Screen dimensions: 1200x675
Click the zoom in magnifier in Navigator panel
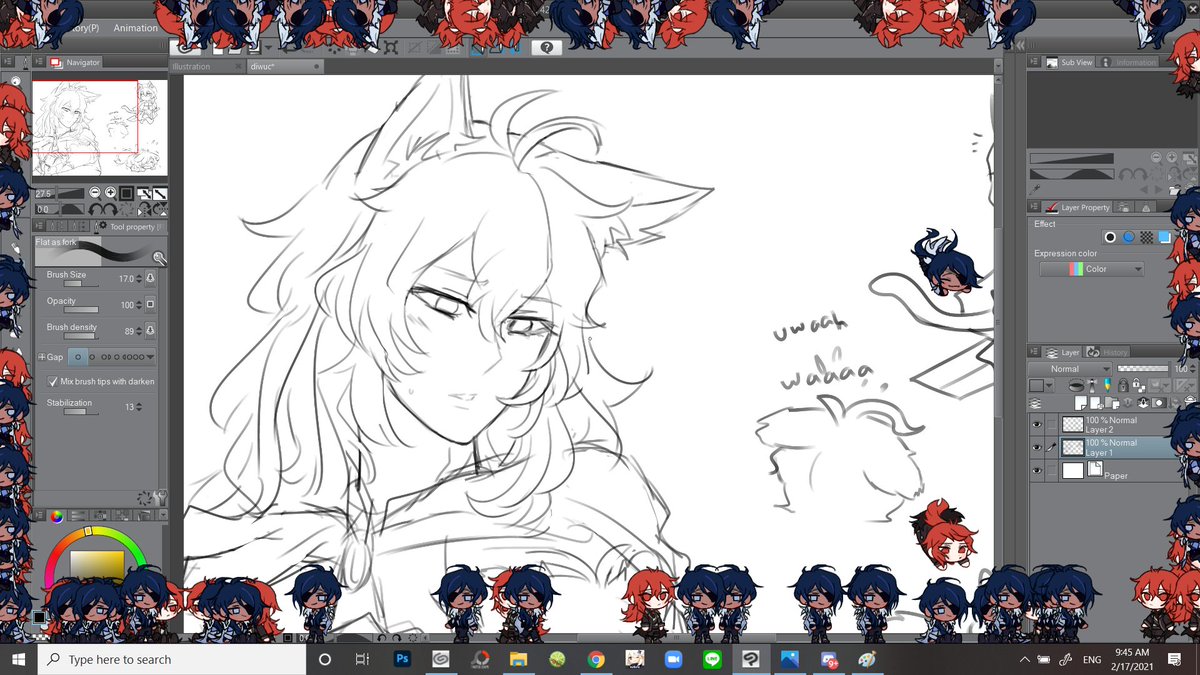(x=110, y=191)
